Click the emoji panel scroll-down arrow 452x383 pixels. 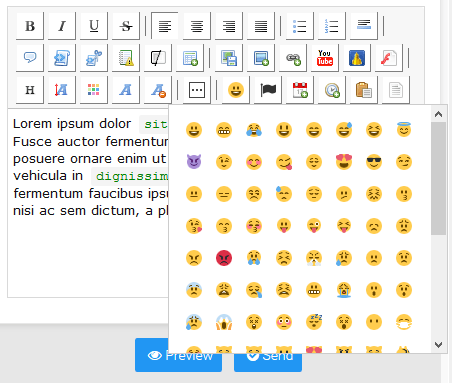[x=438, y=344]
